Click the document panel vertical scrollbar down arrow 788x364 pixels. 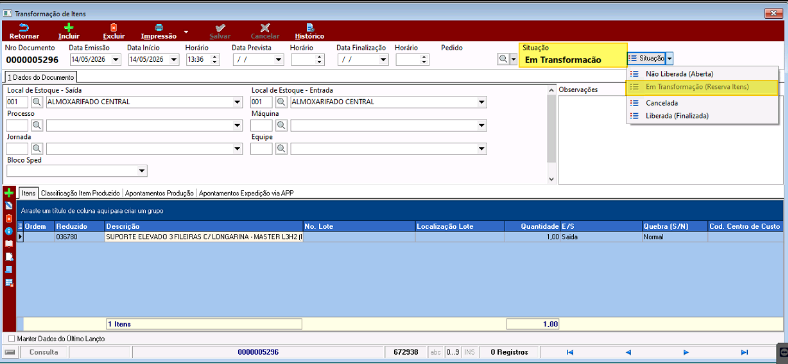551,179
